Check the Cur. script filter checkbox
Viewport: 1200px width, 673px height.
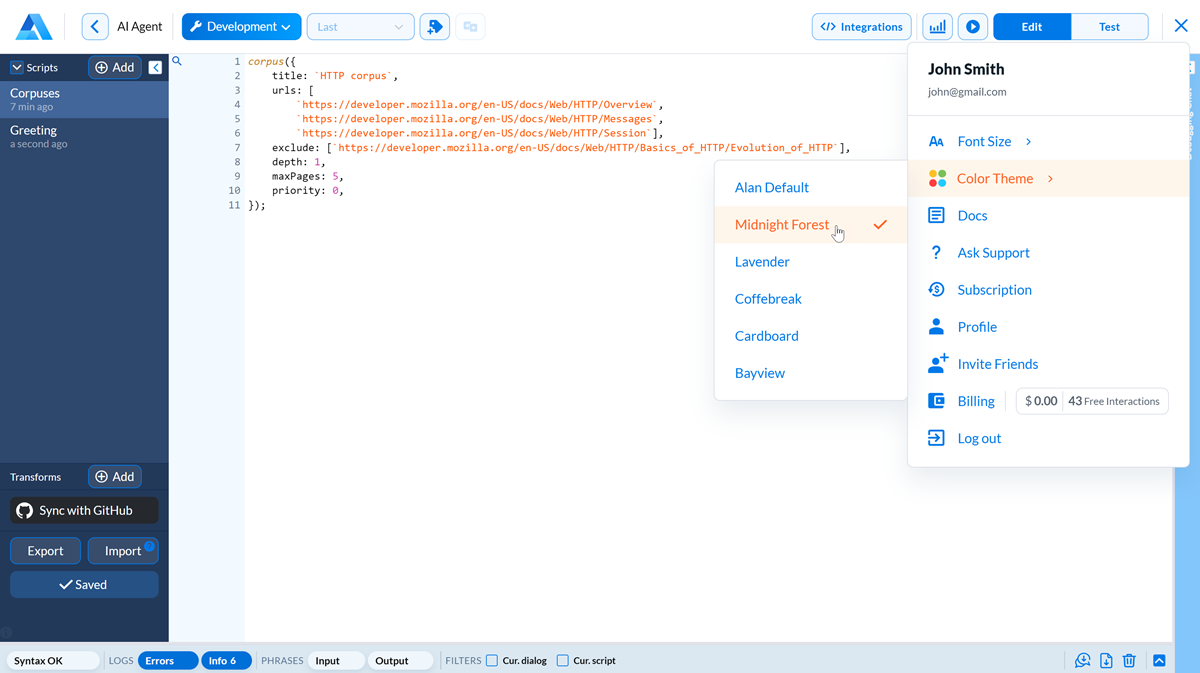coord(563,660)
